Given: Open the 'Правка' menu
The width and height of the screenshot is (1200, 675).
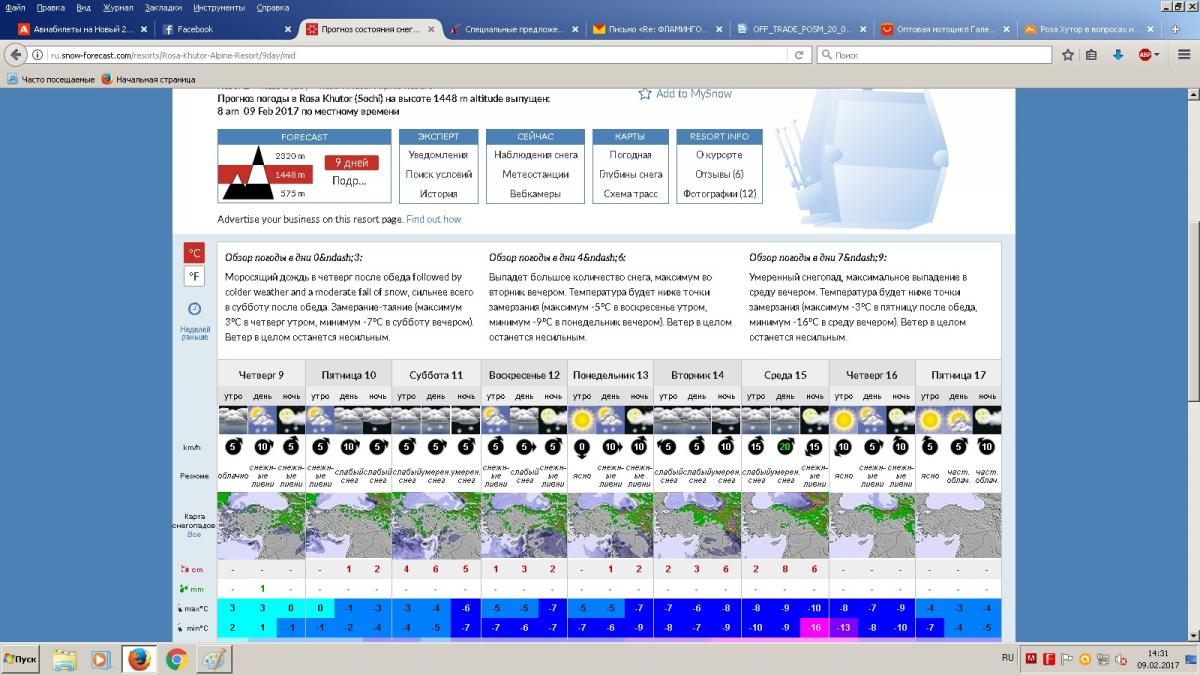Looking at the screenshot, I should [50, 7].
